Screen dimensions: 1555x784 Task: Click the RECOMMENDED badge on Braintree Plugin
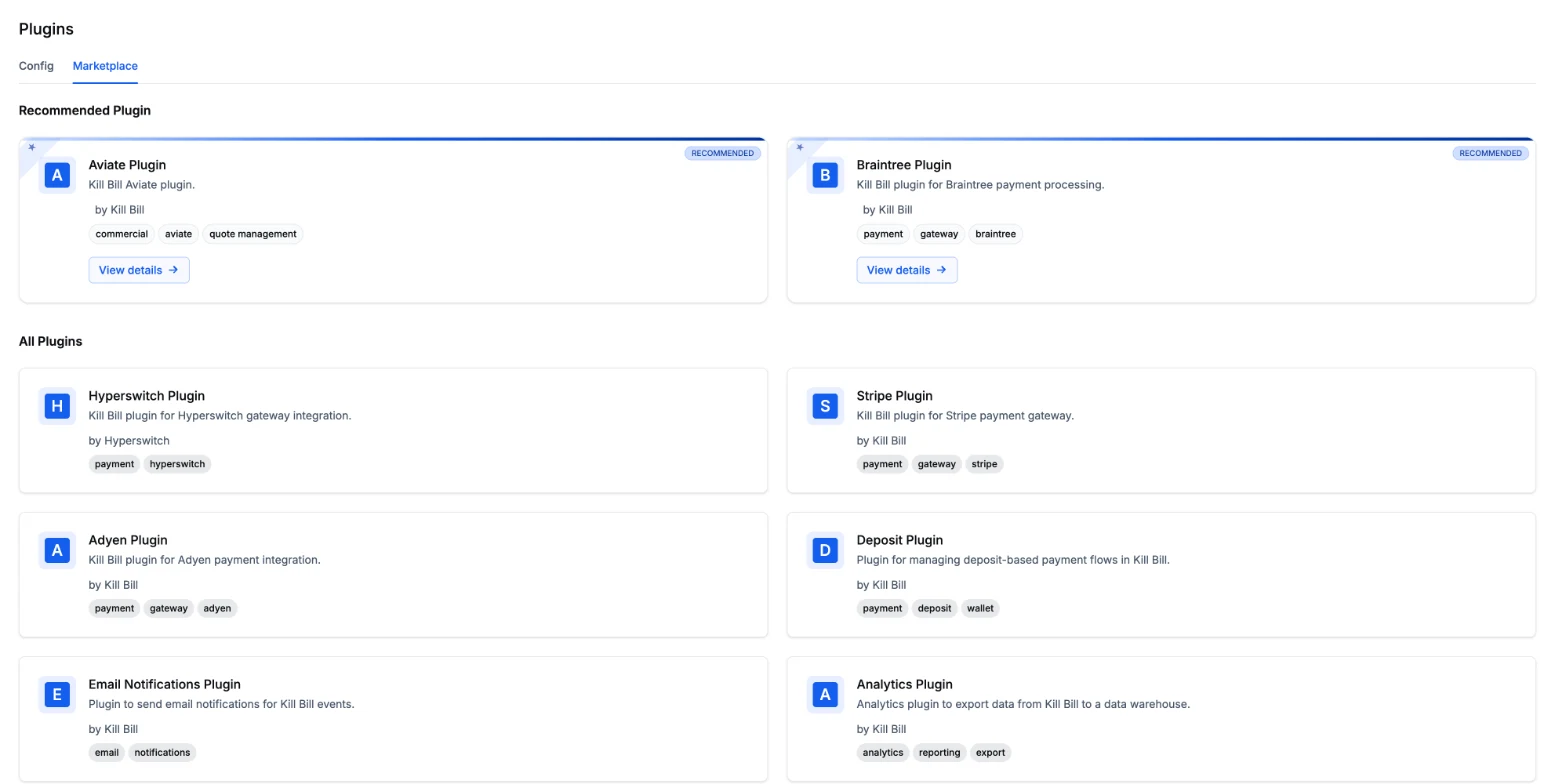[x=1491, y=153]
